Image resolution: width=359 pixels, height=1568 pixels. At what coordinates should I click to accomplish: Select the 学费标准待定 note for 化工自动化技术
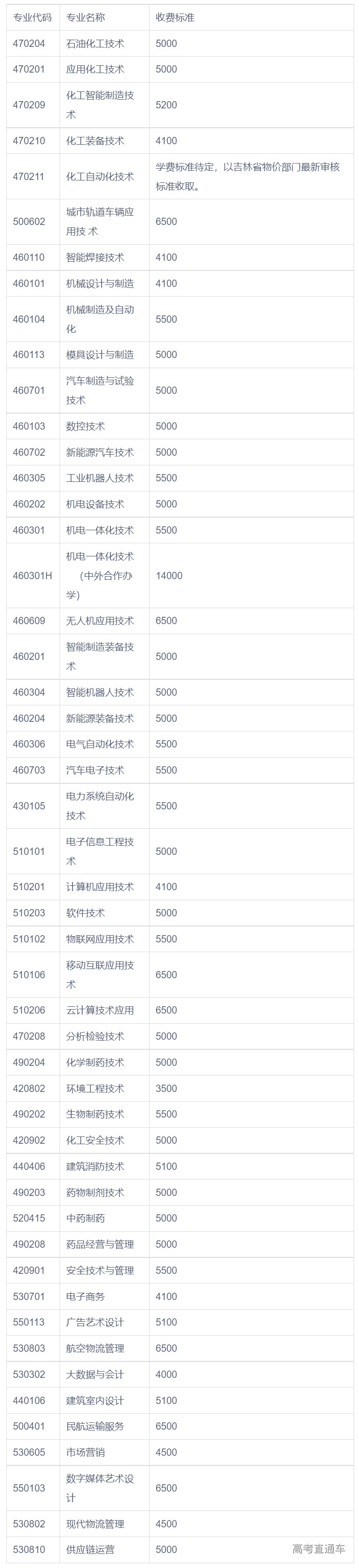[247, 177]
